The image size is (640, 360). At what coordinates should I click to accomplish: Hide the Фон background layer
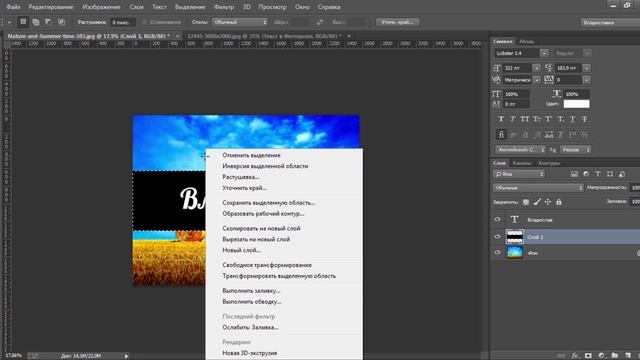click(497, 253)
